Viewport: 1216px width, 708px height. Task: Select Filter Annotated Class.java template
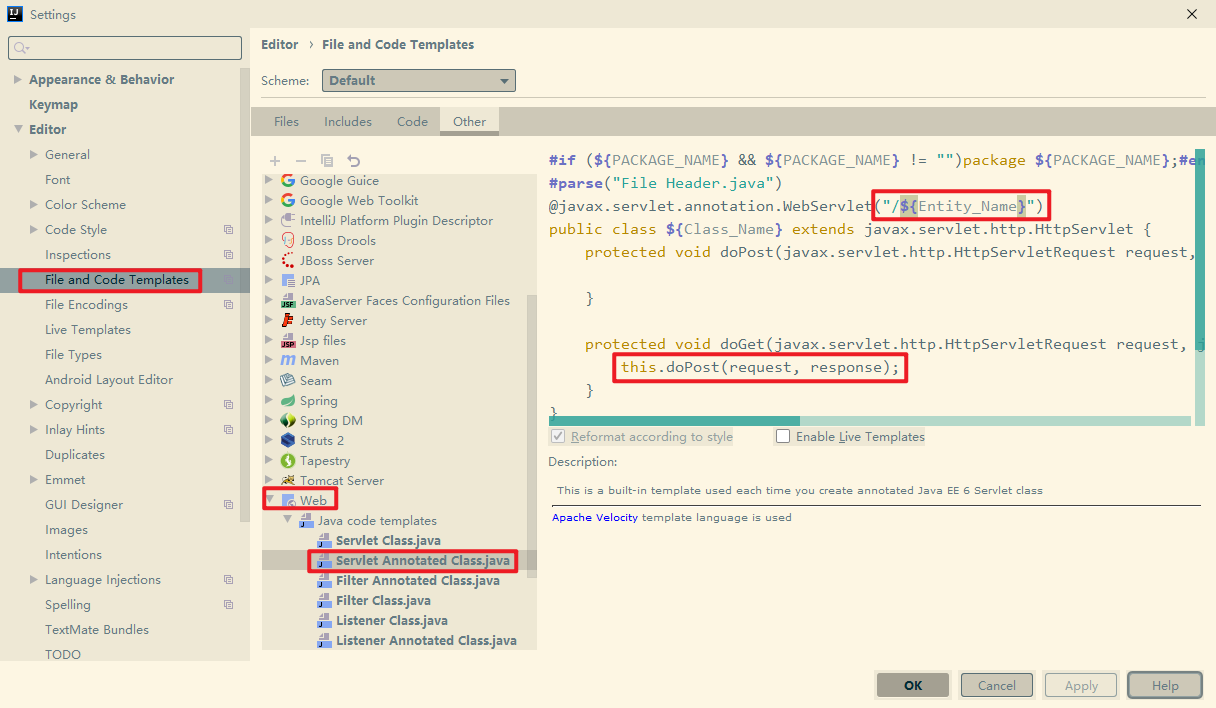point(418,581)
